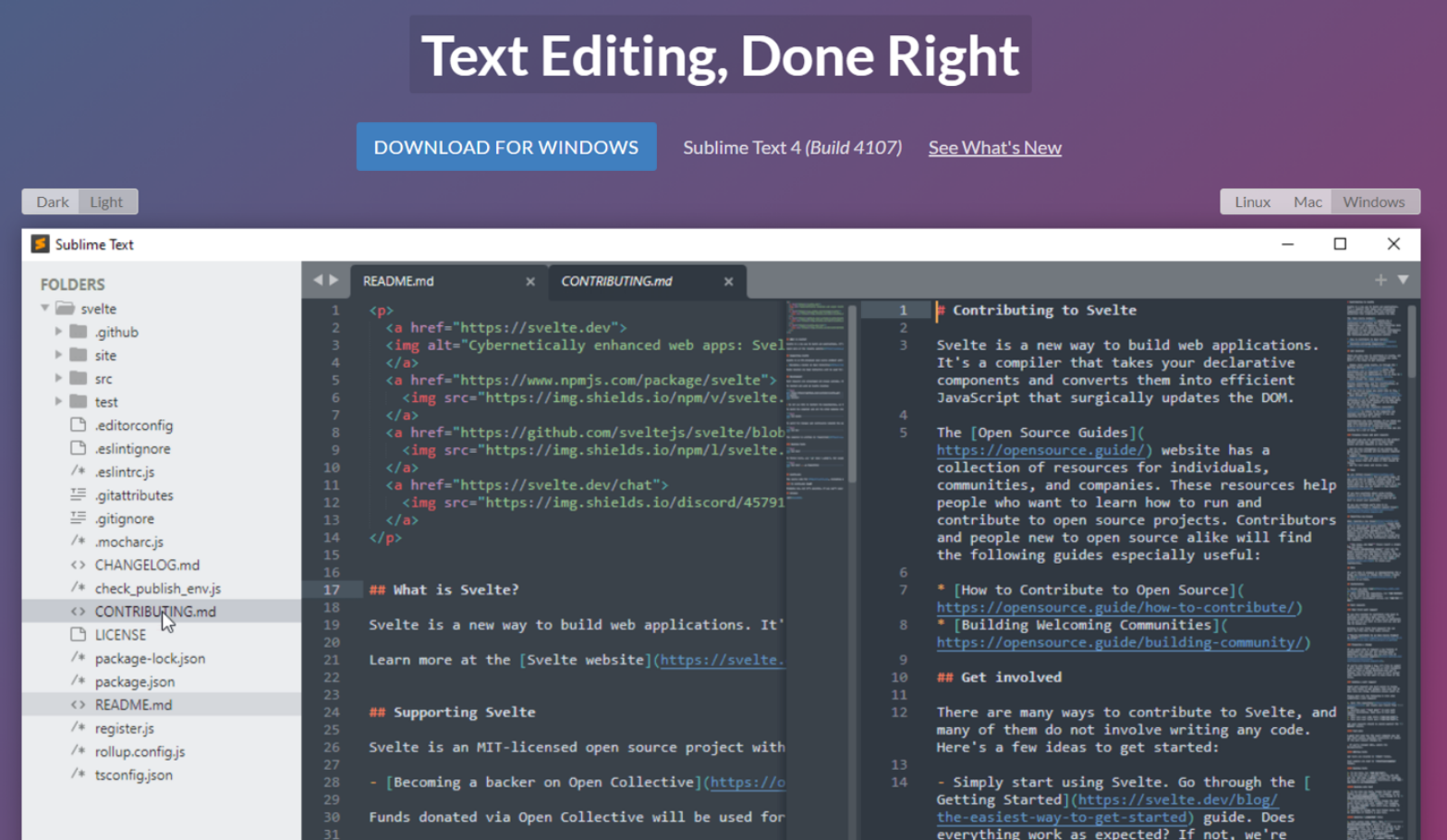Viewport: 1447px width, 840px height.
Task: Click the Sublime Text logo in the title bar
Action: click(38, 244)
